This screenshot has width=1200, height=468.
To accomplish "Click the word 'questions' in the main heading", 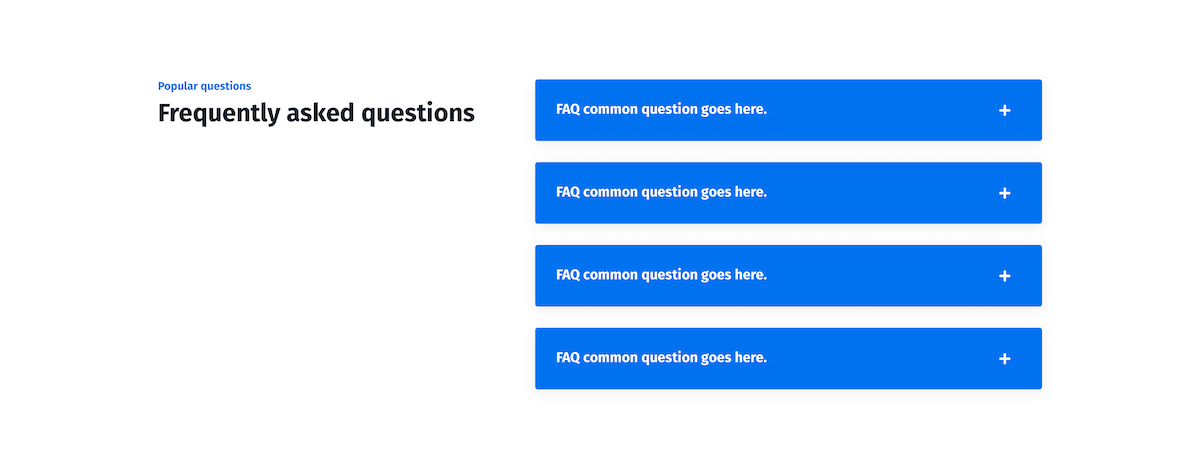I will pyautogui.click(x=417, y=113).
